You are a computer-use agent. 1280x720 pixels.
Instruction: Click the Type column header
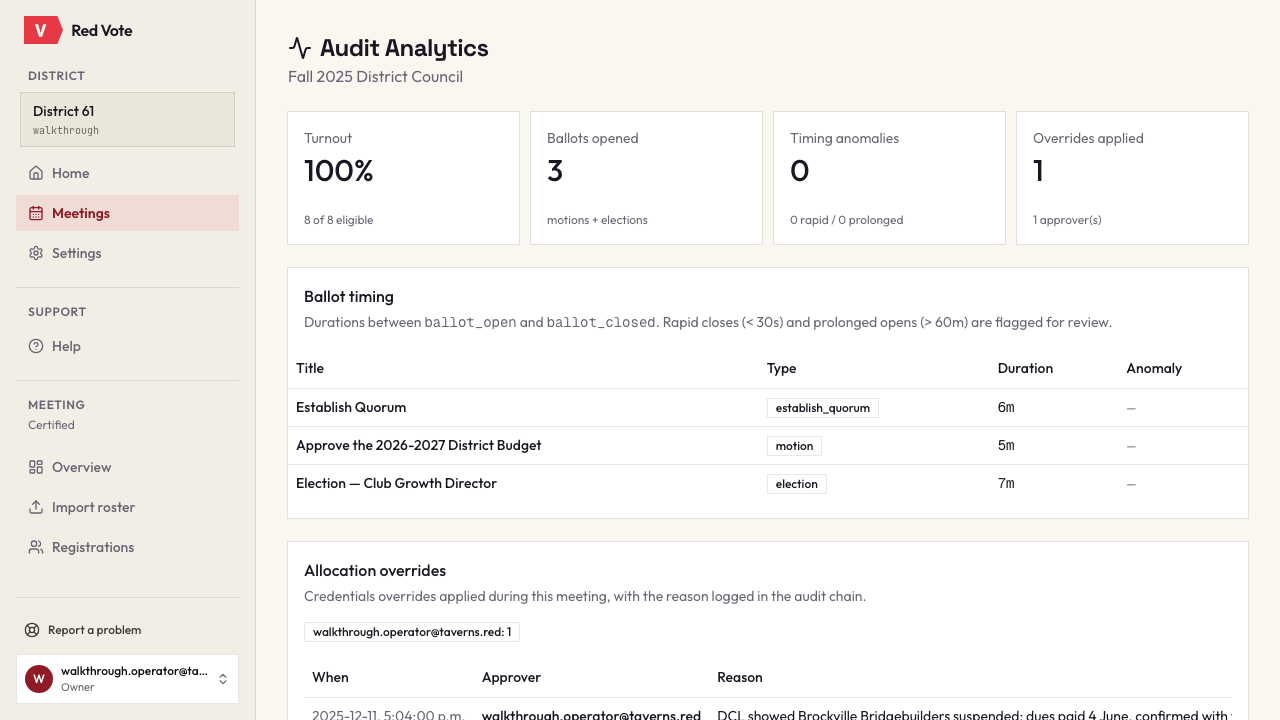click(781, 368)
